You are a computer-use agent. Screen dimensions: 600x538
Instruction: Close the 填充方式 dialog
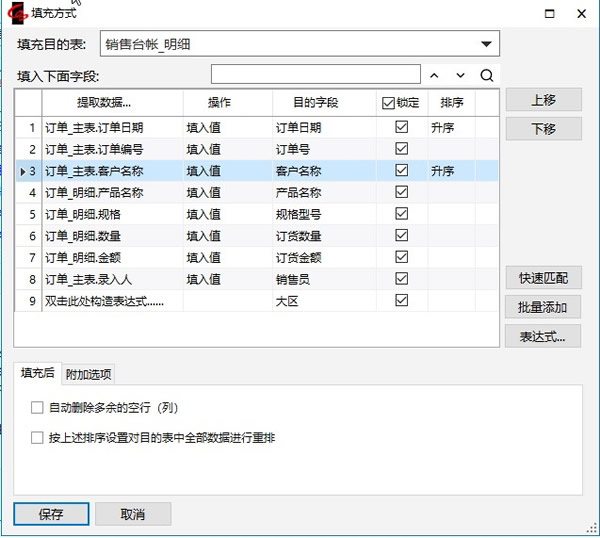coord(581,14)
